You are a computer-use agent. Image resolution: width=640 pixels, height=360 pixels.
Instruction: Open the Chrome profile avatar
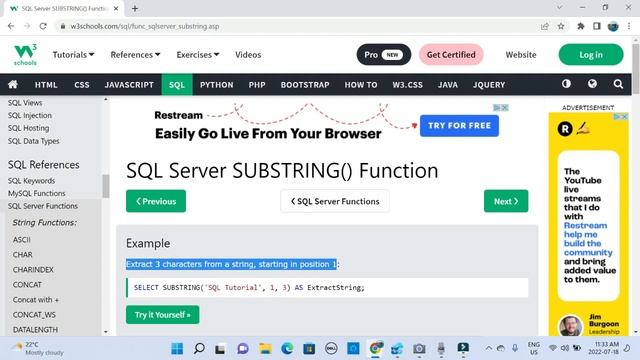click(x=613, y=26)
